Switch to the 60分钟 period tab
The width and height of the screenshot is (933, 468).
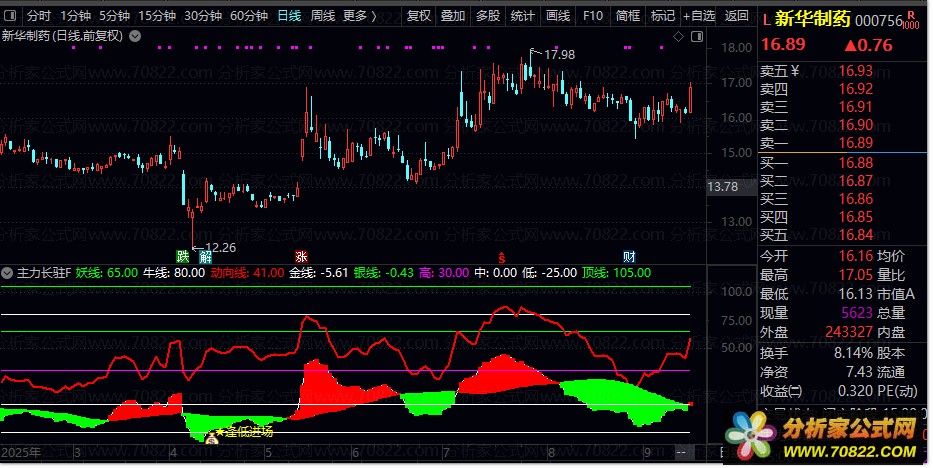coord(248,16)
